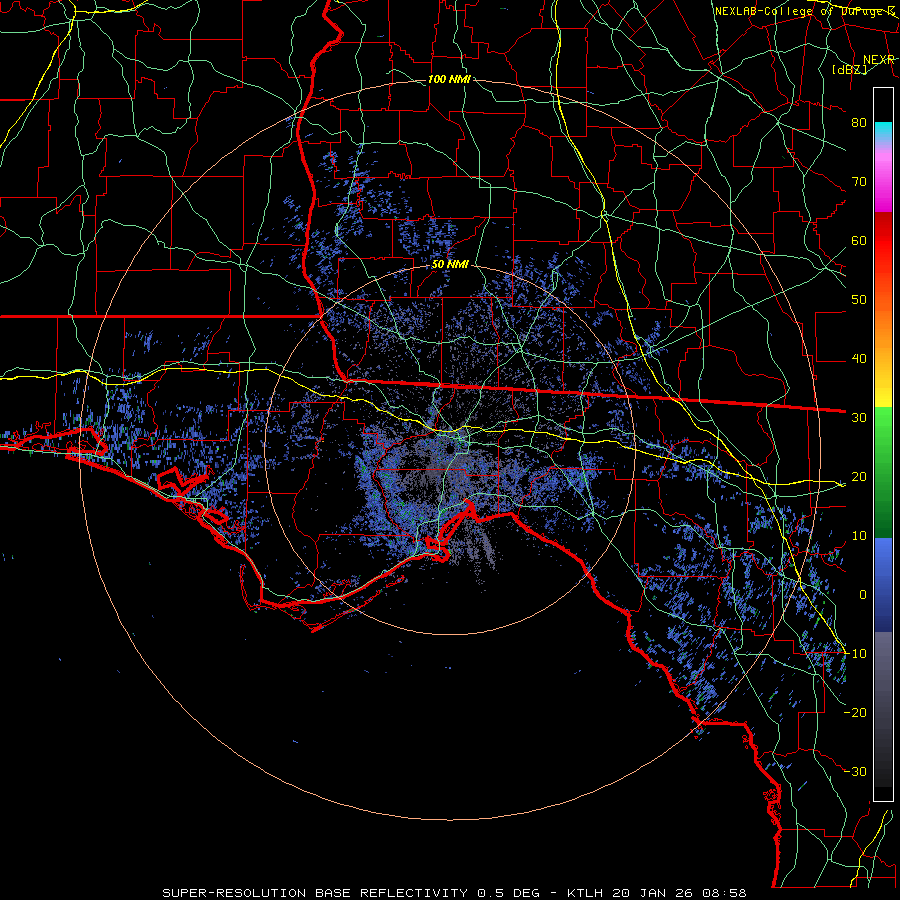Select the 20 value on reflectivity scale
This screenshot has height=900, width=900.
pos(859,476)
